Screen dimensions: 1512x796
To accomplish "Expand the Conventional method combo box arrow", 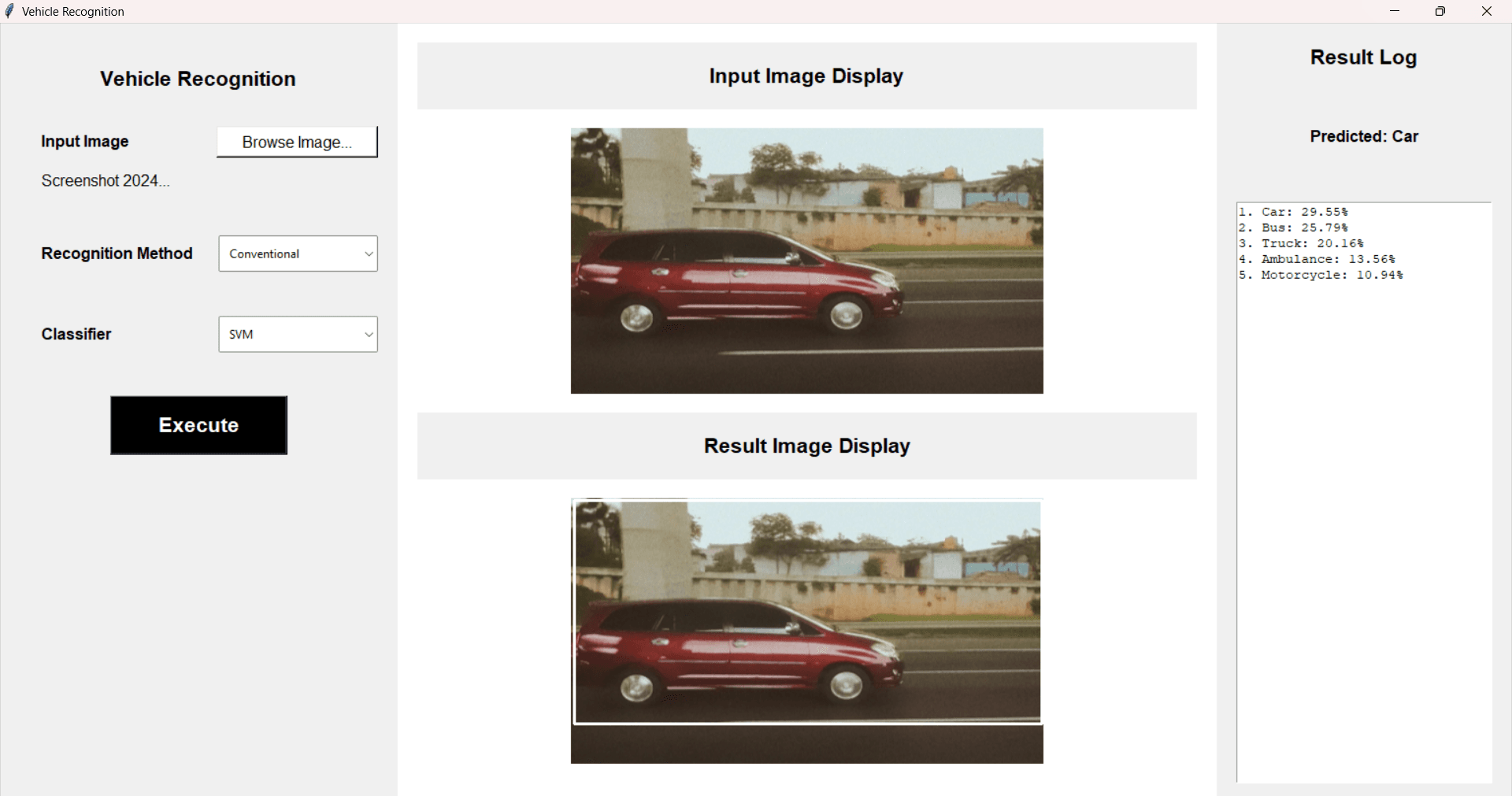I will (367, 254).
